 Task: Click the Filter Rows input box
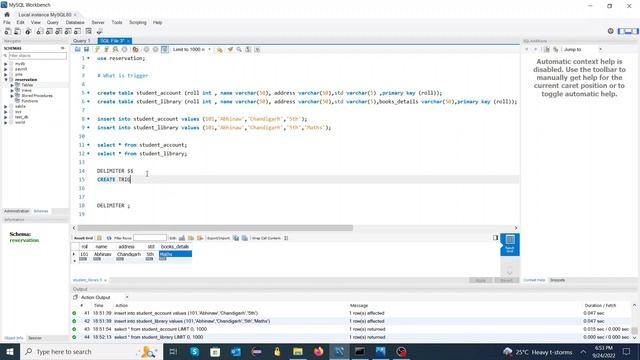[150, 238]
